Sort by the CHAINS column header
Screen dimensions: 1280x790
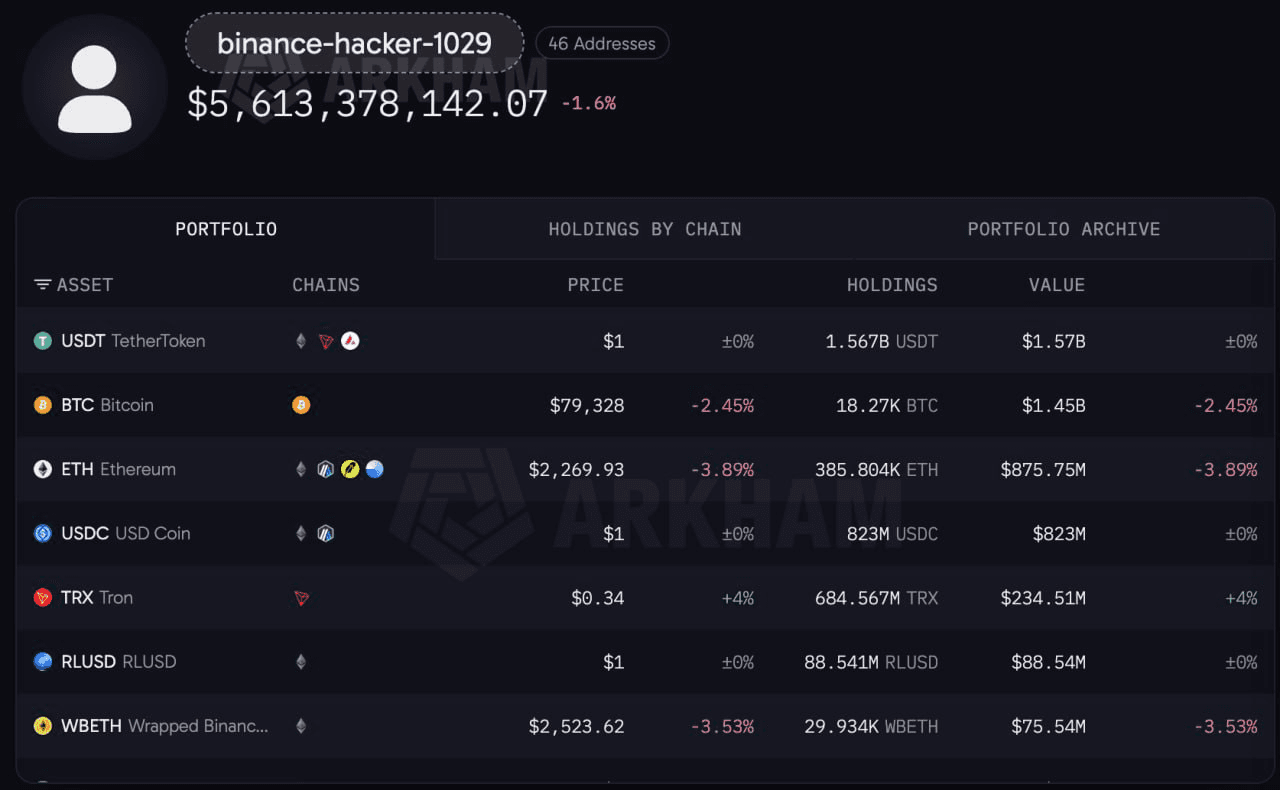point(326,285)
